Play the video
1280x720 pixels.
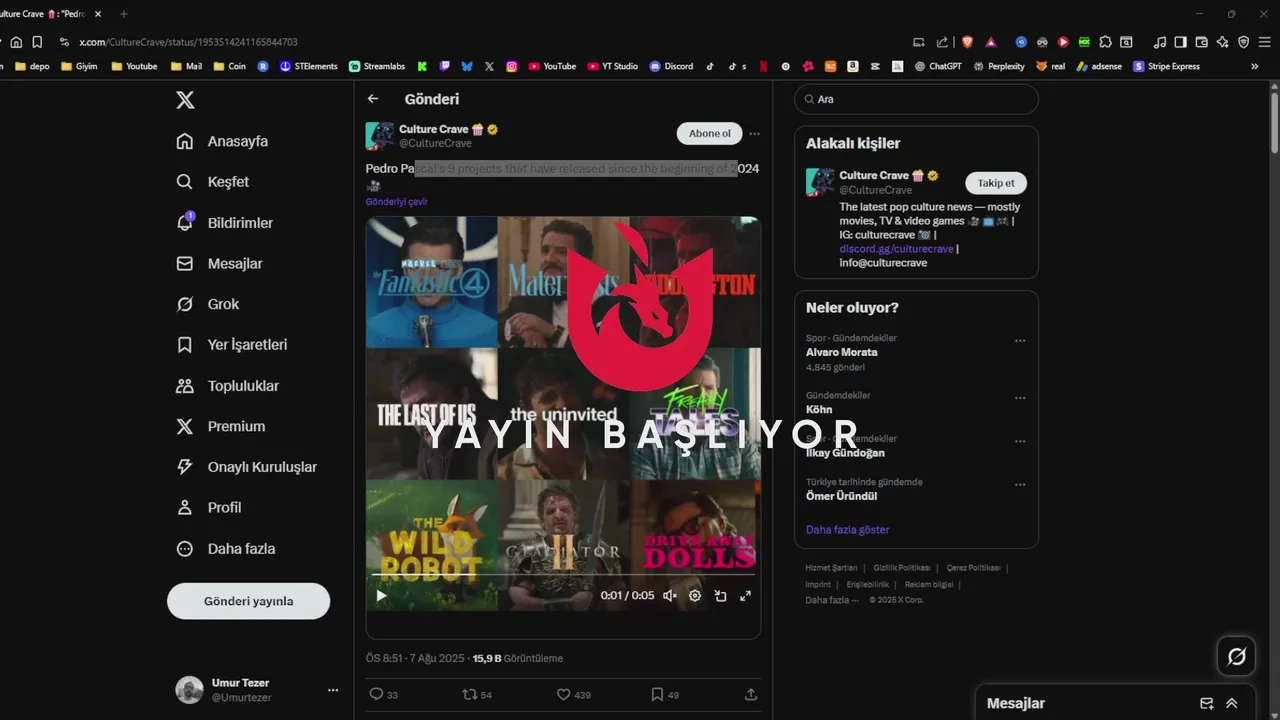coord(381,595)
